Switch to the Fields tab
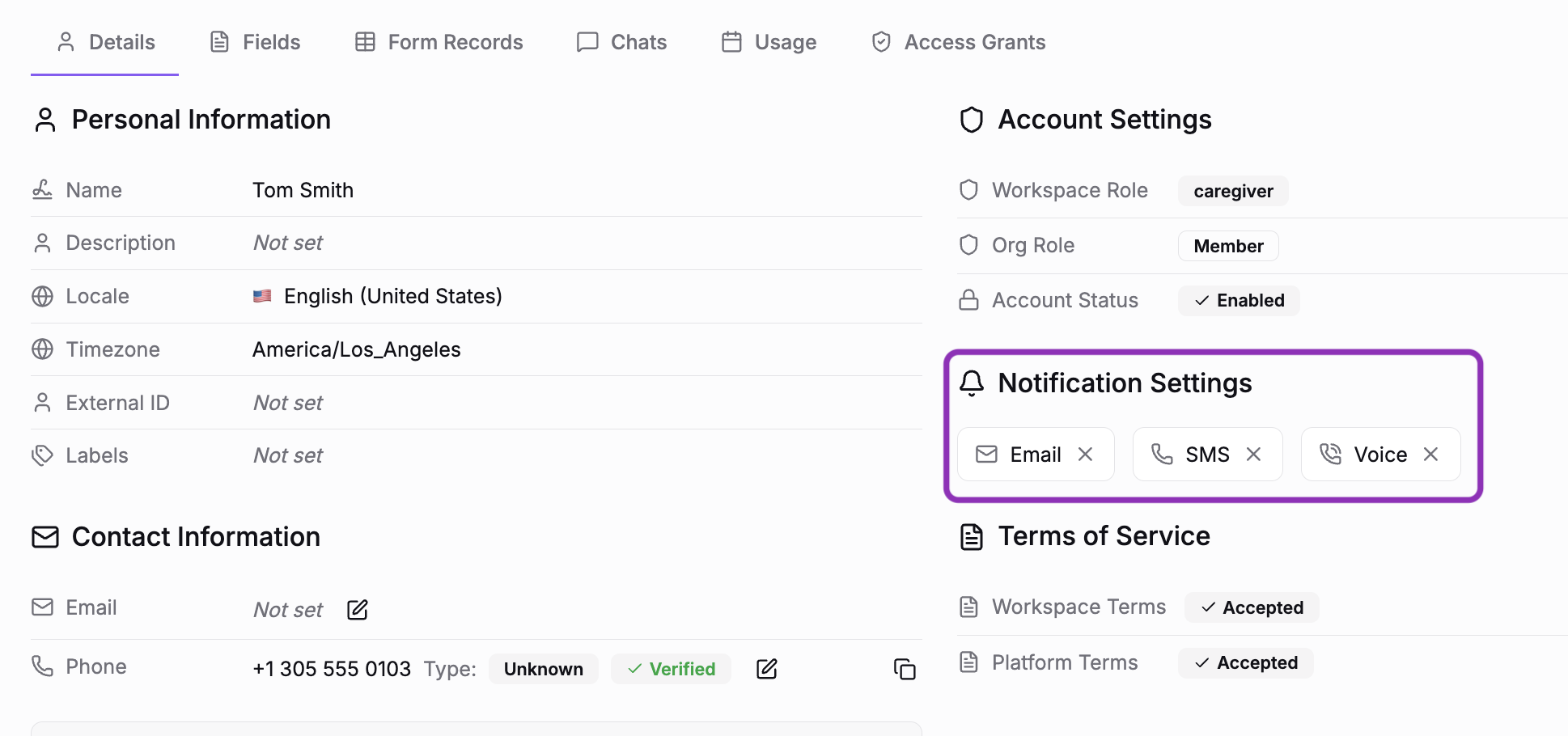The image size is (1568, 736). (x=253, y=41)
